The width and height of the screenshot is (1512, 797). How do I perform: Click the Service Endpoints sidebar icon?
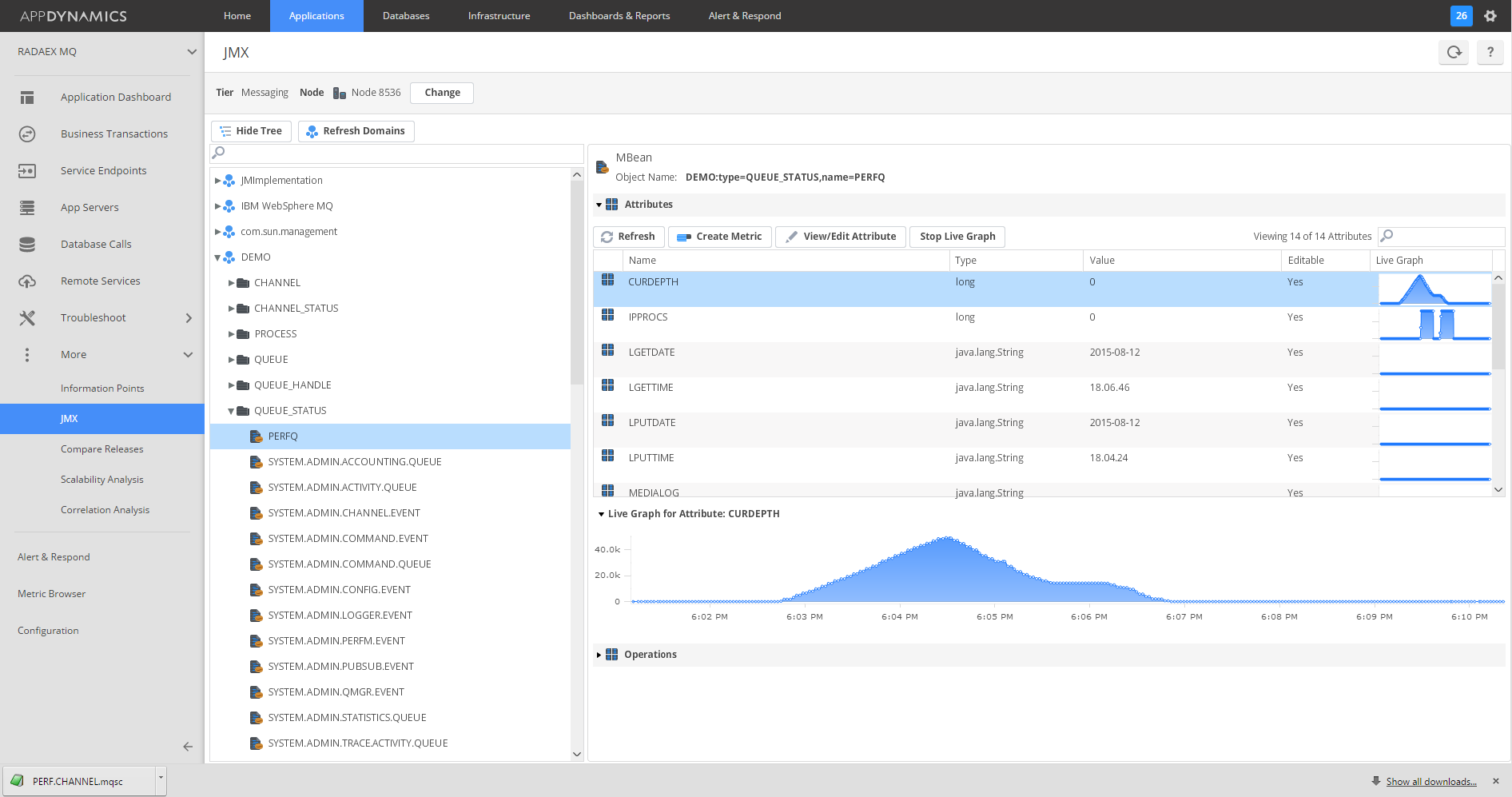27,171
